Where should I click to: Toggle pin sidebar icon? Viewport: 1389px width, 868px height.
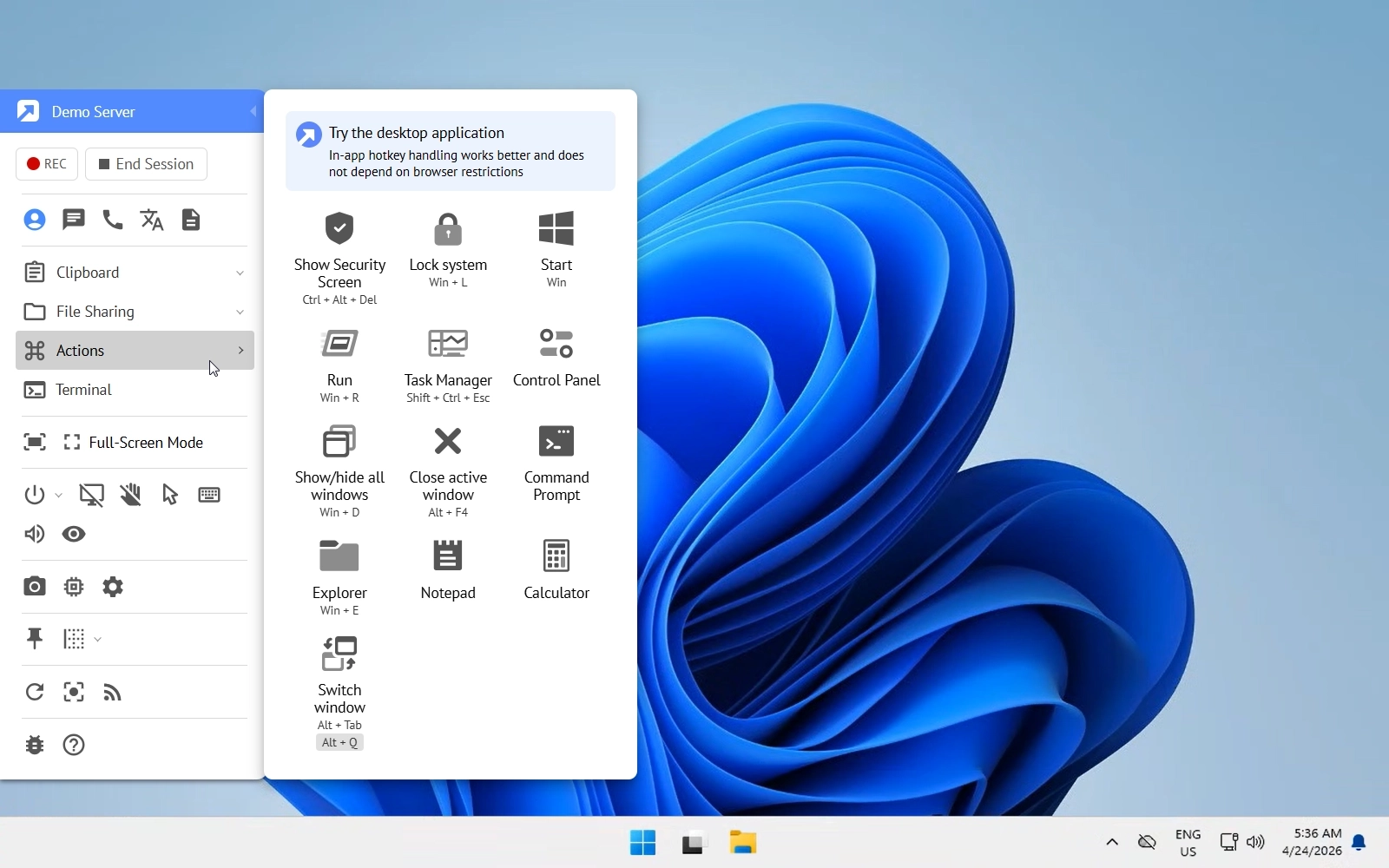pyautogui.click(x=35, y=640)
